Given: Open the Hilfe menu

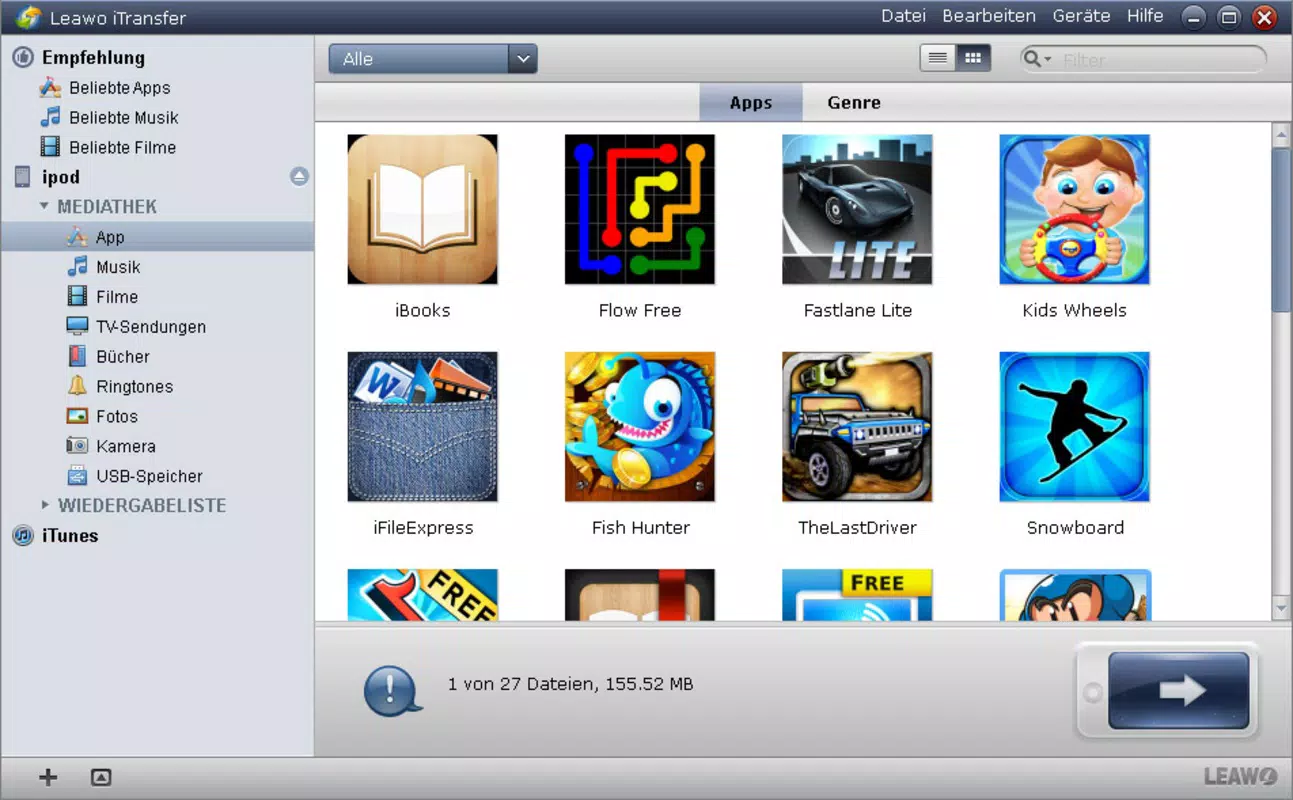Looking at the screenshot, I should 1145,16.
